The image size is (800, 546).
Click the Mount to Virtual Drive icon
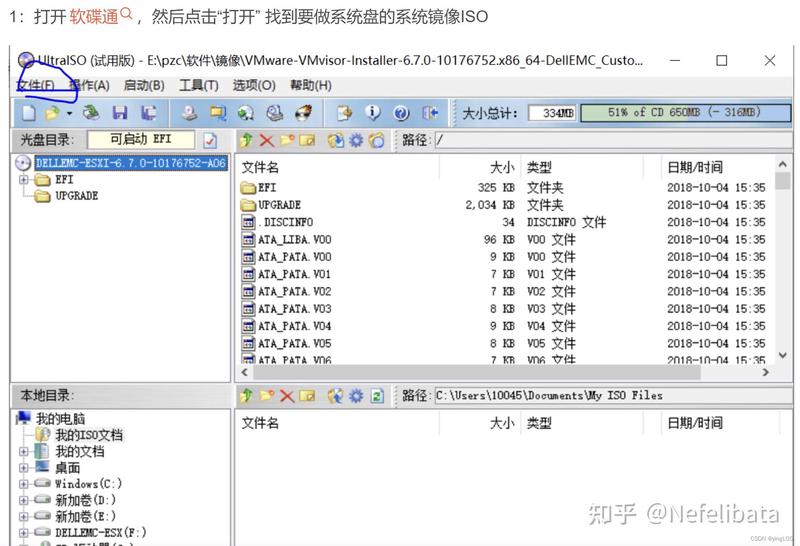275,113
